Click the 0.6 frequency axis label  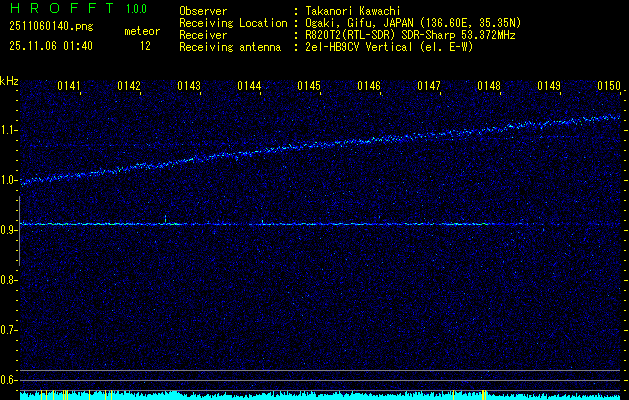tap(9, 379)
